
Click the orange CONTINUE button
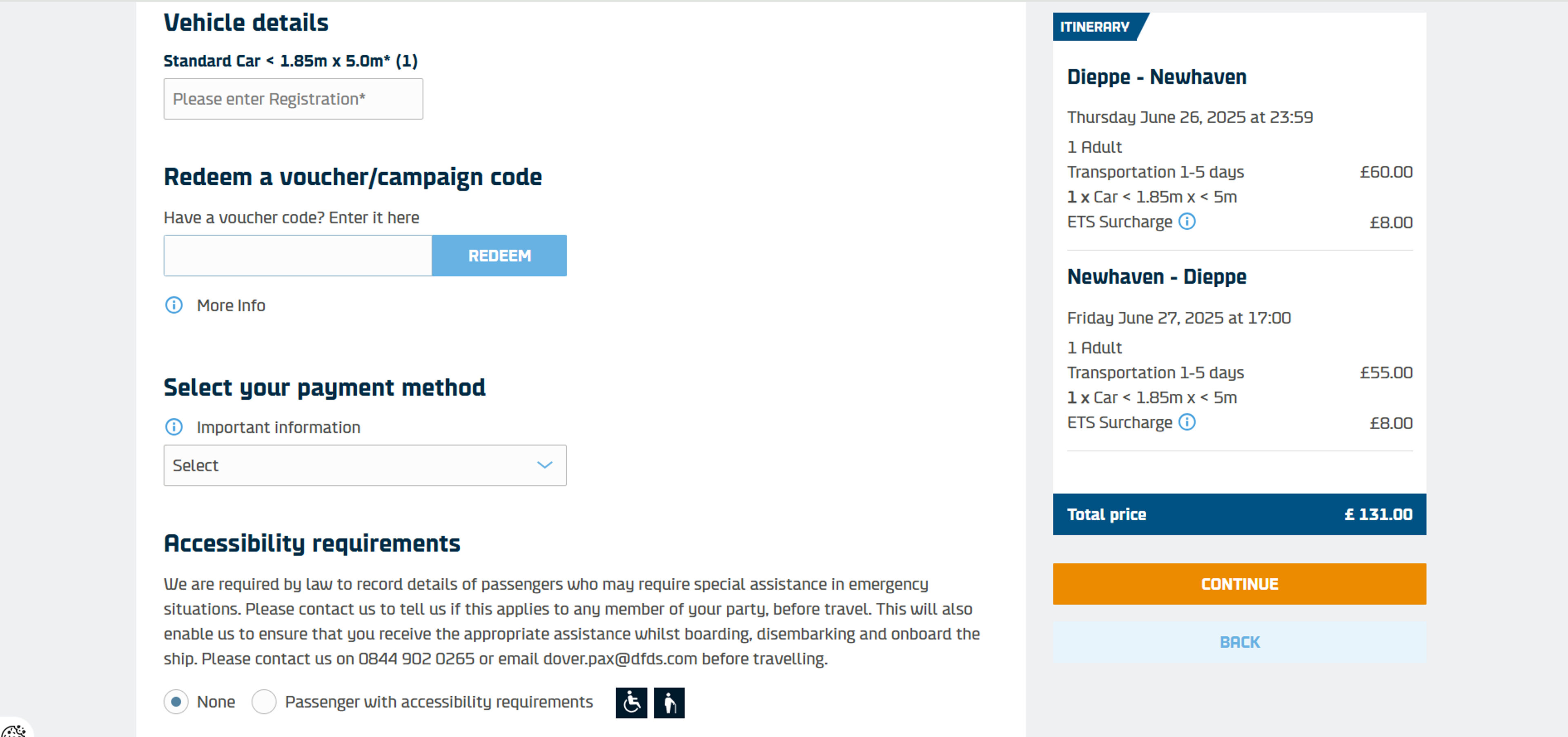1239,584
